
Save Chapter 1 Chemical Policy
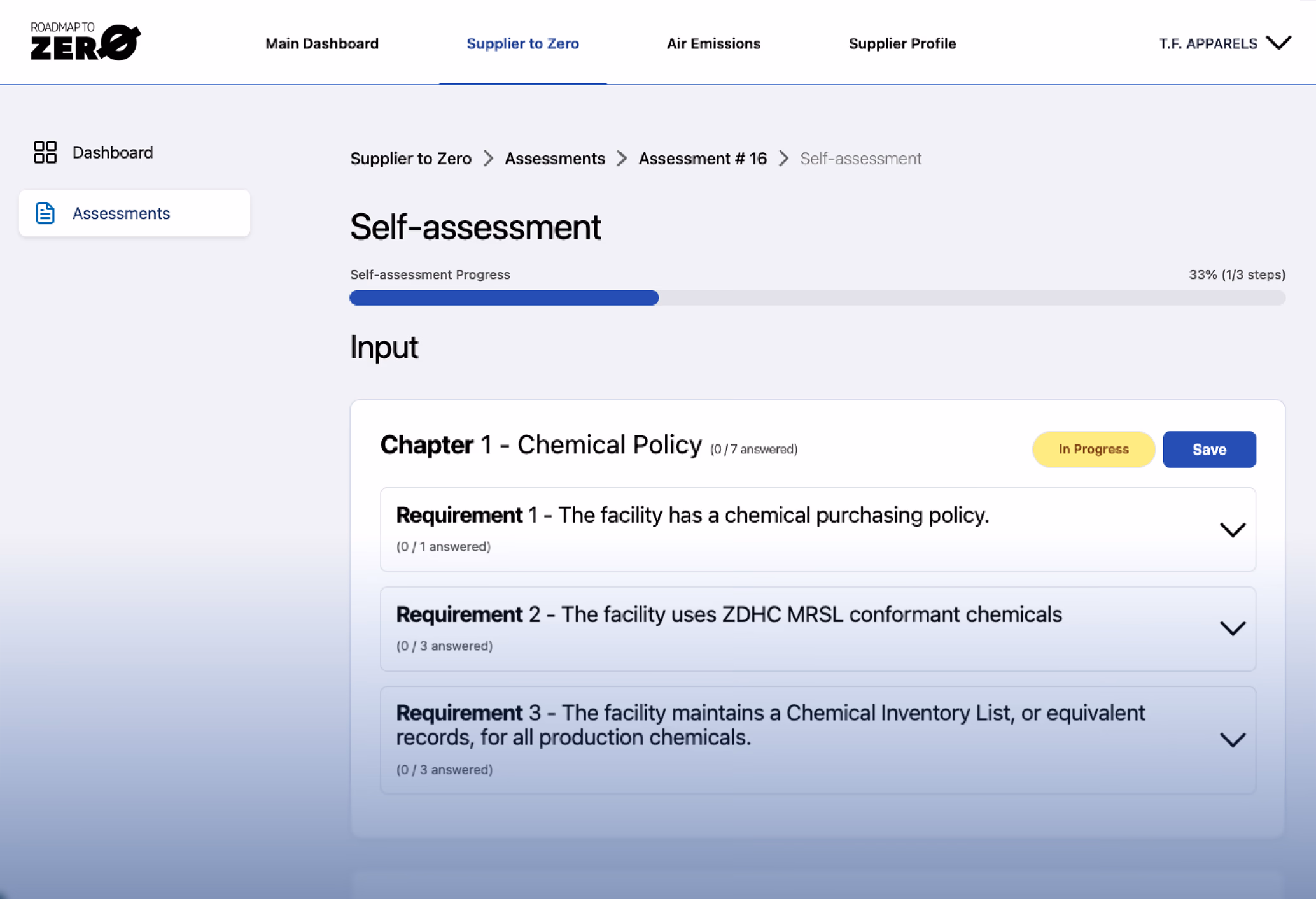coord(1209,449)
